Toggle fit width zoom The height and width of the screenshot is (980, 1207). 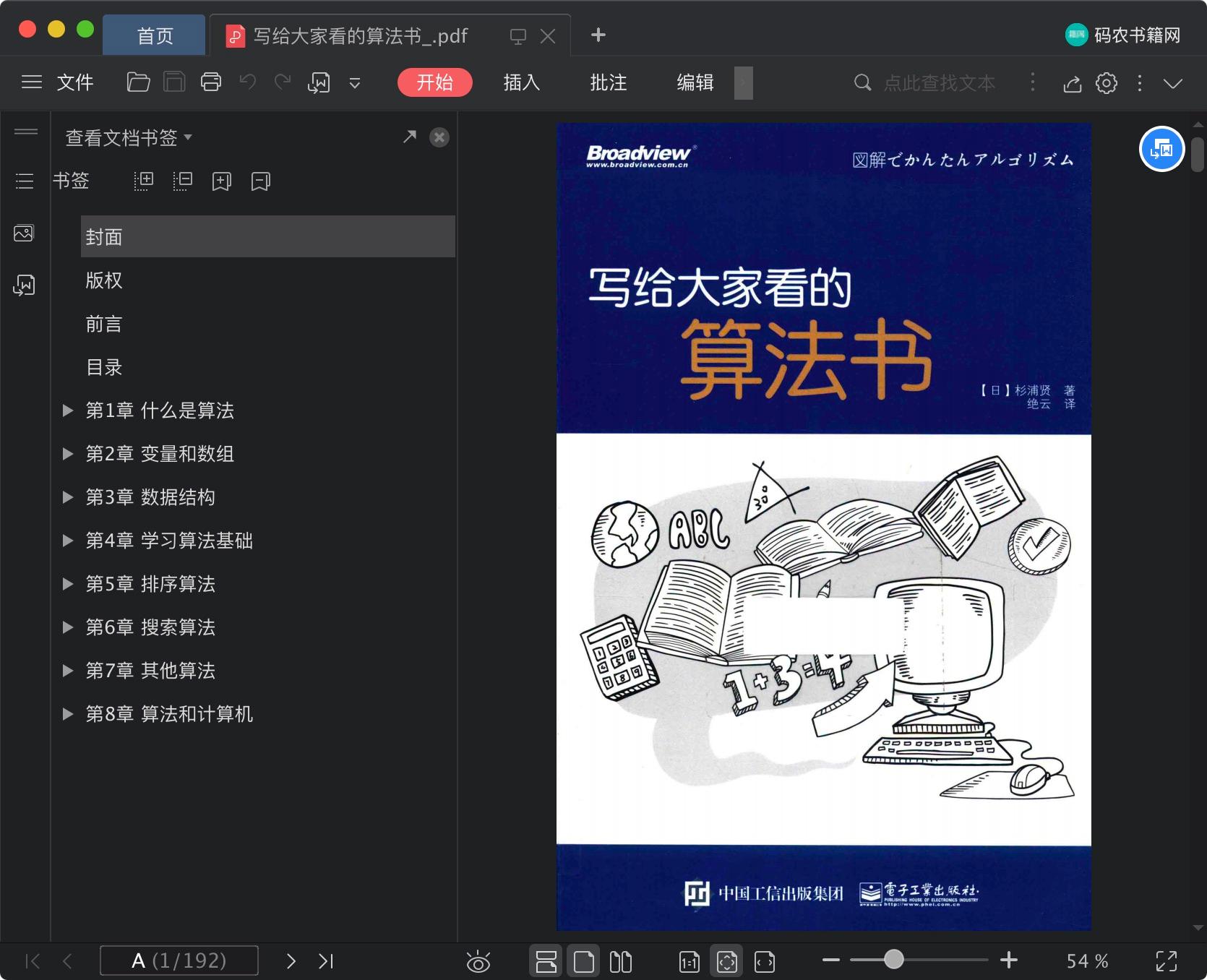765,961
